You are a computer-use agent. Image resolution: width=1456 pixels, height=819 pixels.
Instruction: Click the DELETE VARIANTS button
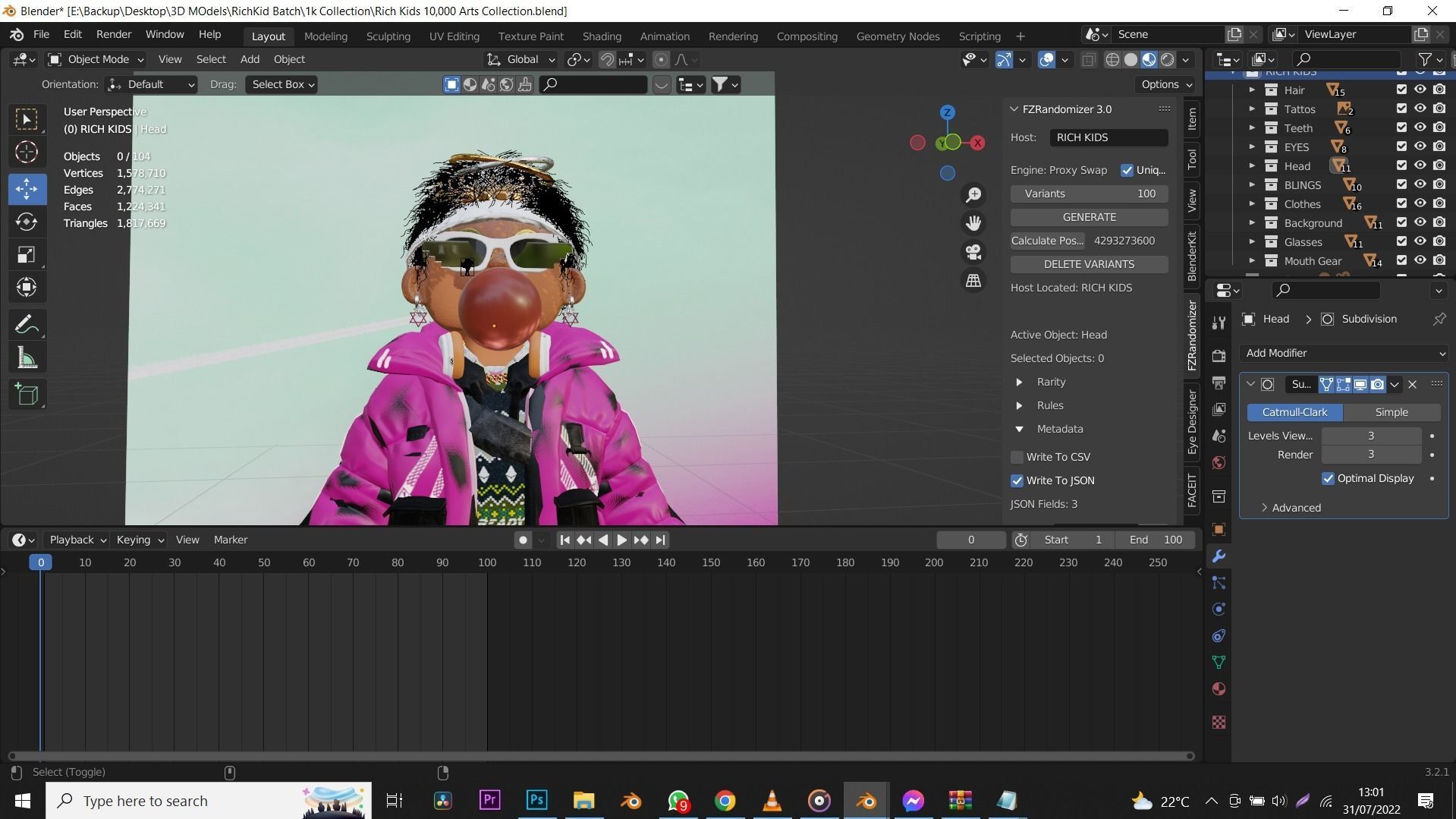pyautogui.click(x=1089, y=264)
